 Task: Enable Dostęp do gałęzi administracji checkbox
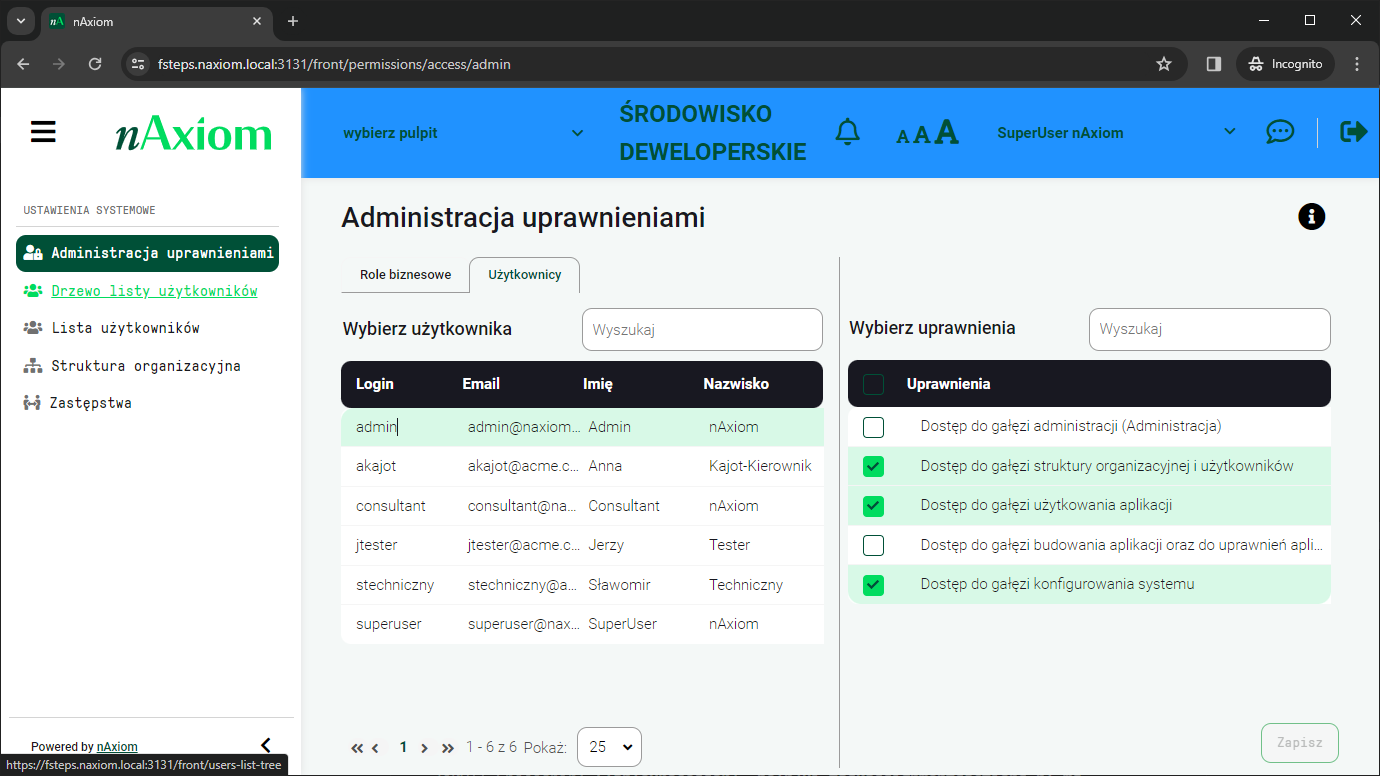(x=873, y=427)
